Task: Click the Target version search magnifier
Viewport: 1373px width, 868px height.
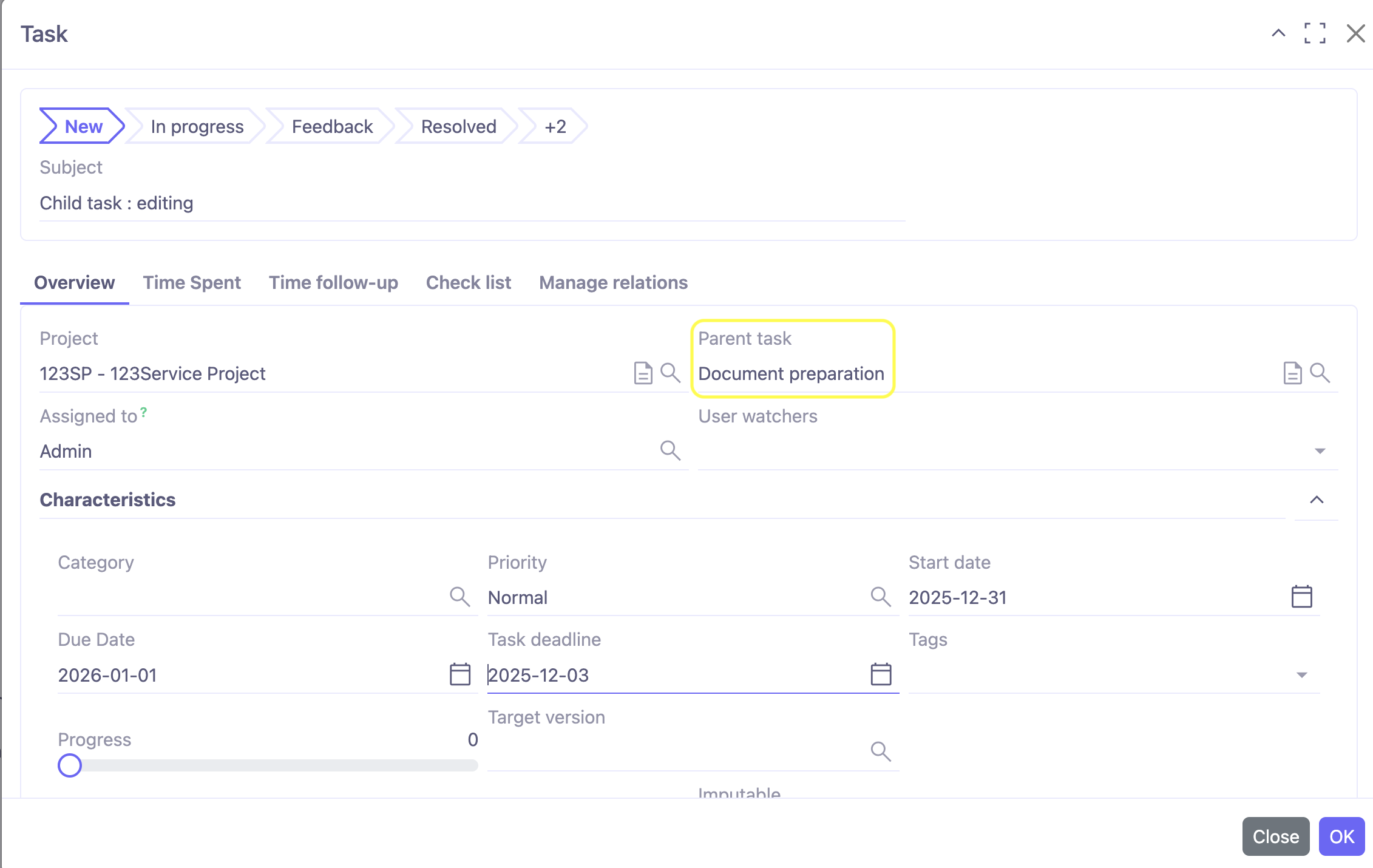Action: point(881,751)
